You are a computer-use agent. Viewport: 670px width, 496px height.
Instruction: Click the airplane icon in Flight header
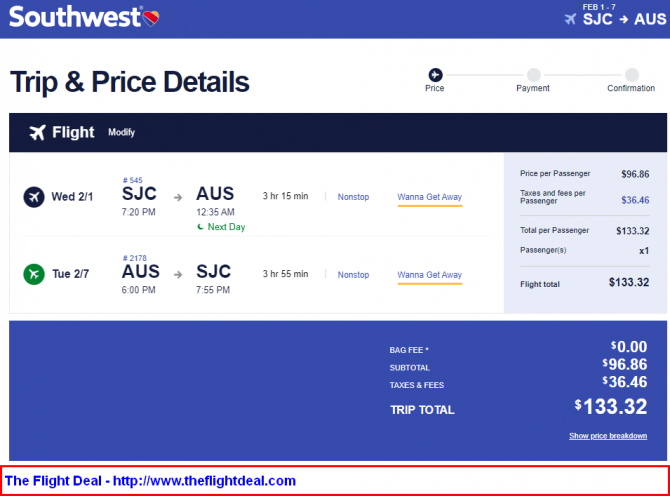click(x=37, y=132)
